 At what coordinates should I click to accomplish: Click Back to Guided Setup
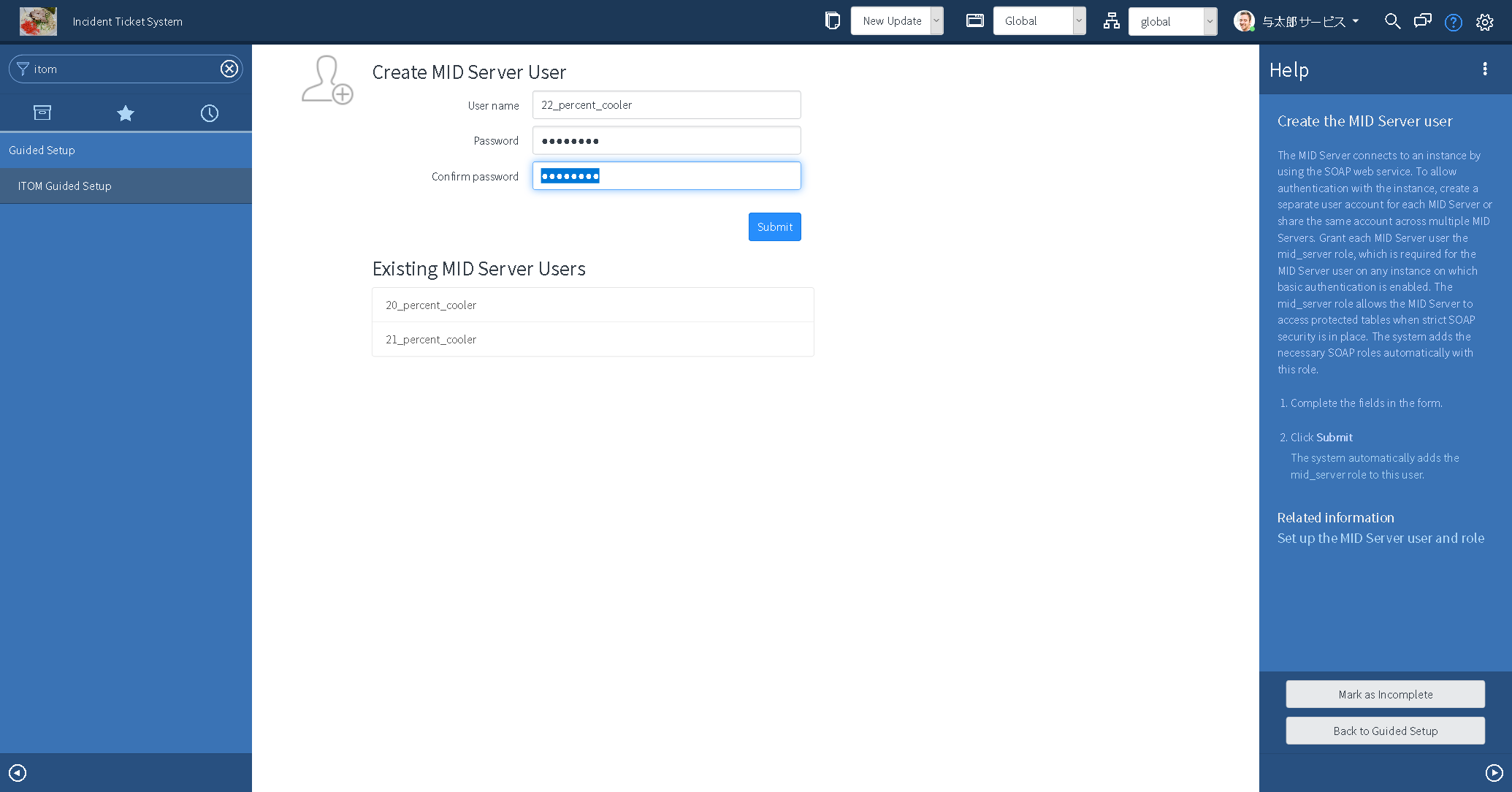(x=1385, y=730)
